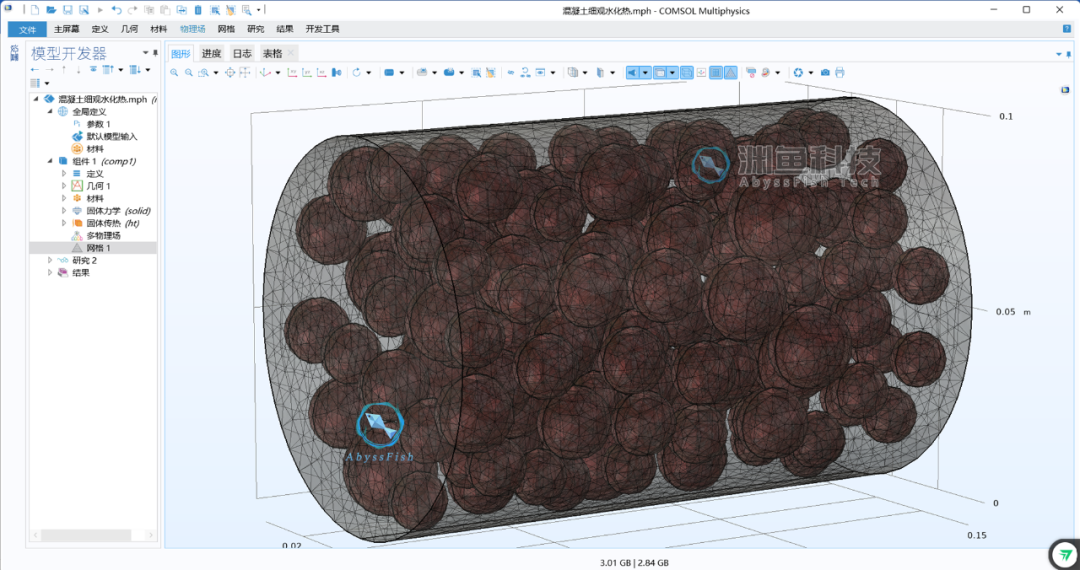Image resolution: width=1080 pixels, height=570 pixels.
Task: Click the help question mark icon
Action: tap(1067, 29)
